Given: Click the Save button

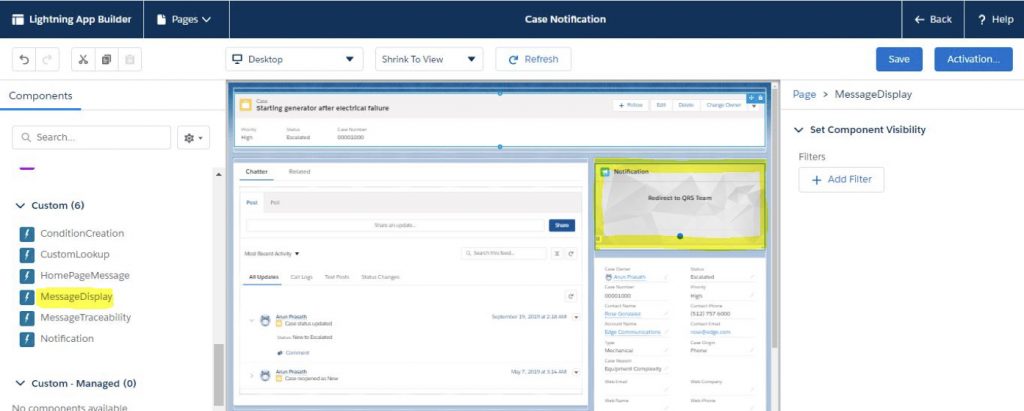Looking at the screenshot, I should click(899, 59).
